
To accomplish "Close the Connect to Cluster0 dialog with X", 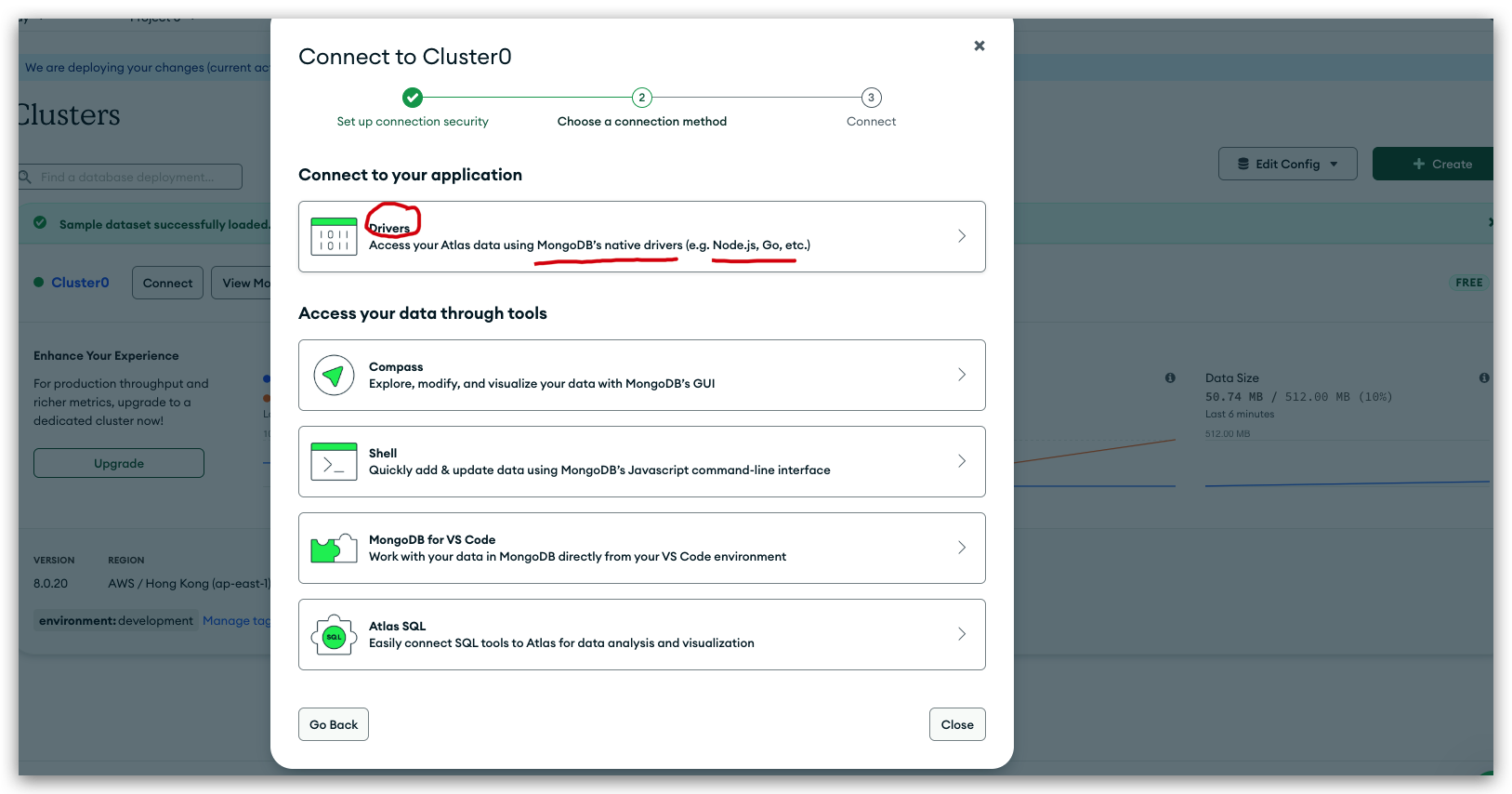I will click(979, 46).
